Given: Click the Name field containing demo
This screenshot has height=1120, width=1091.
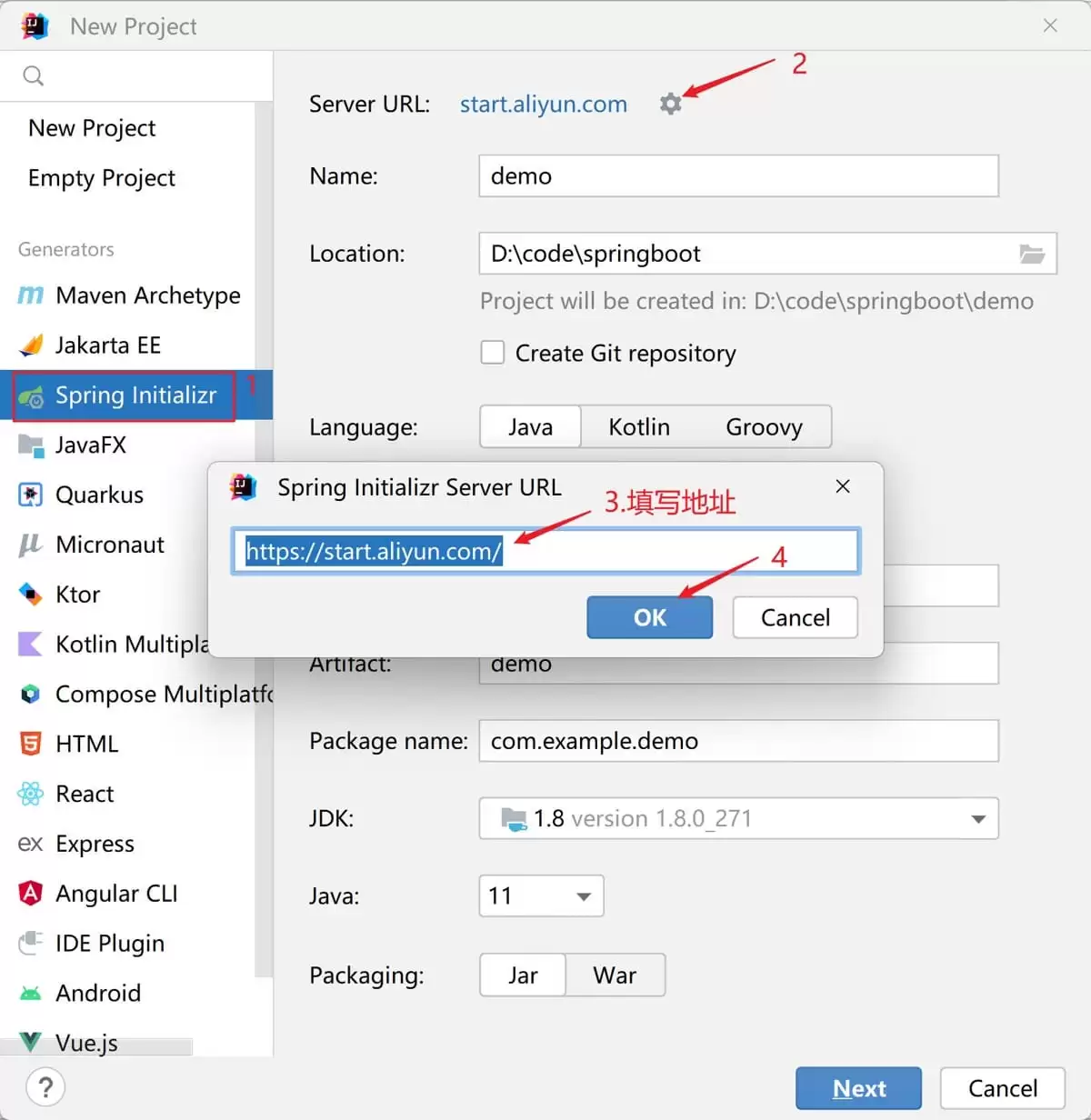Looking at the screenshot, I should (x=738, y=175).
